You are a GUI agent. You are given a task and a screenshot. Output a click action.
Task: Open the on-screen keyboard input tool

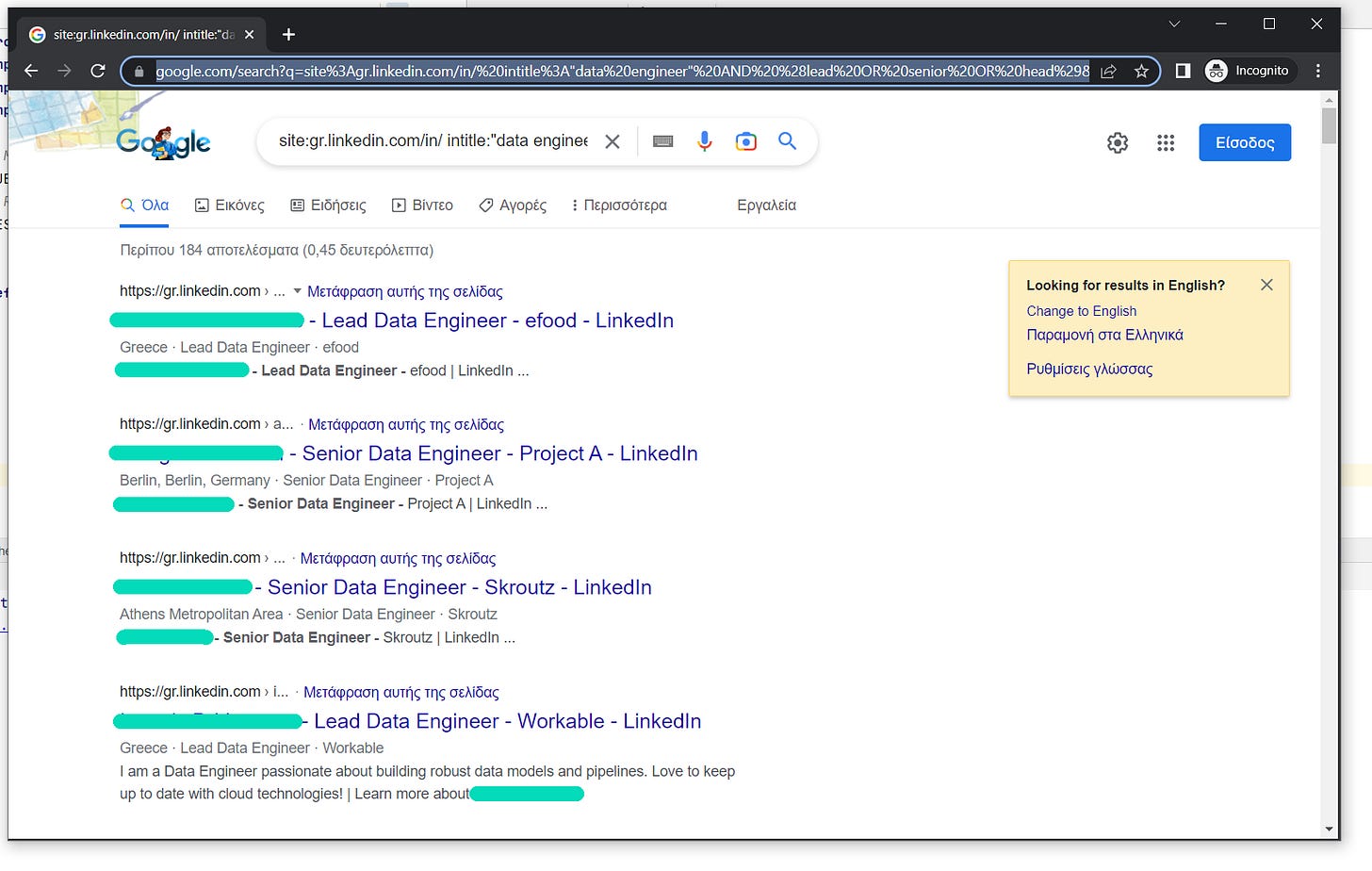point(663,141)
